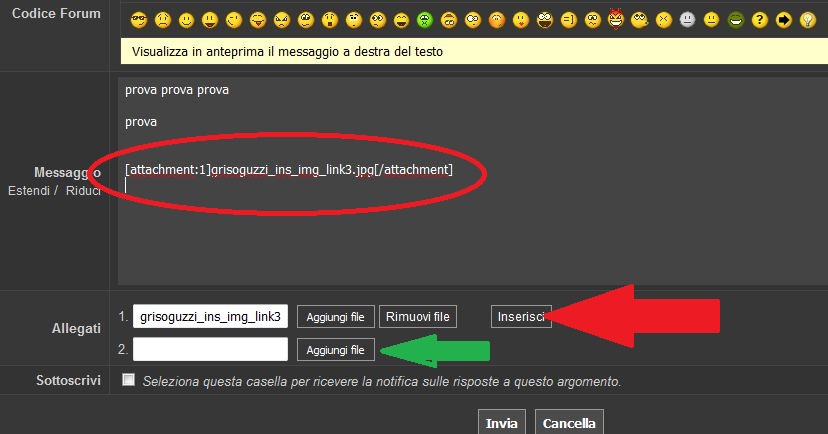This screenshot has height=434, width=828.
Task: Insert the sunglasses cool smiley
Action: point(139,21)
